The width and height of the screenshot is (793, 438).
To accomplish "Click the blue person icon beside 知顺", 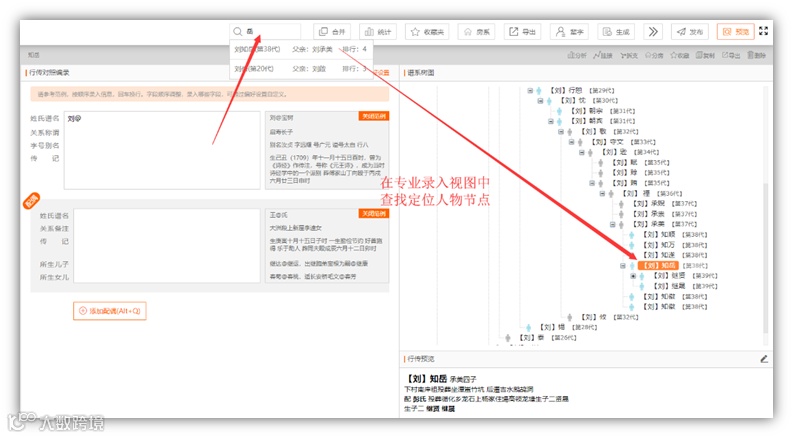I will click(x=632, y=235).
